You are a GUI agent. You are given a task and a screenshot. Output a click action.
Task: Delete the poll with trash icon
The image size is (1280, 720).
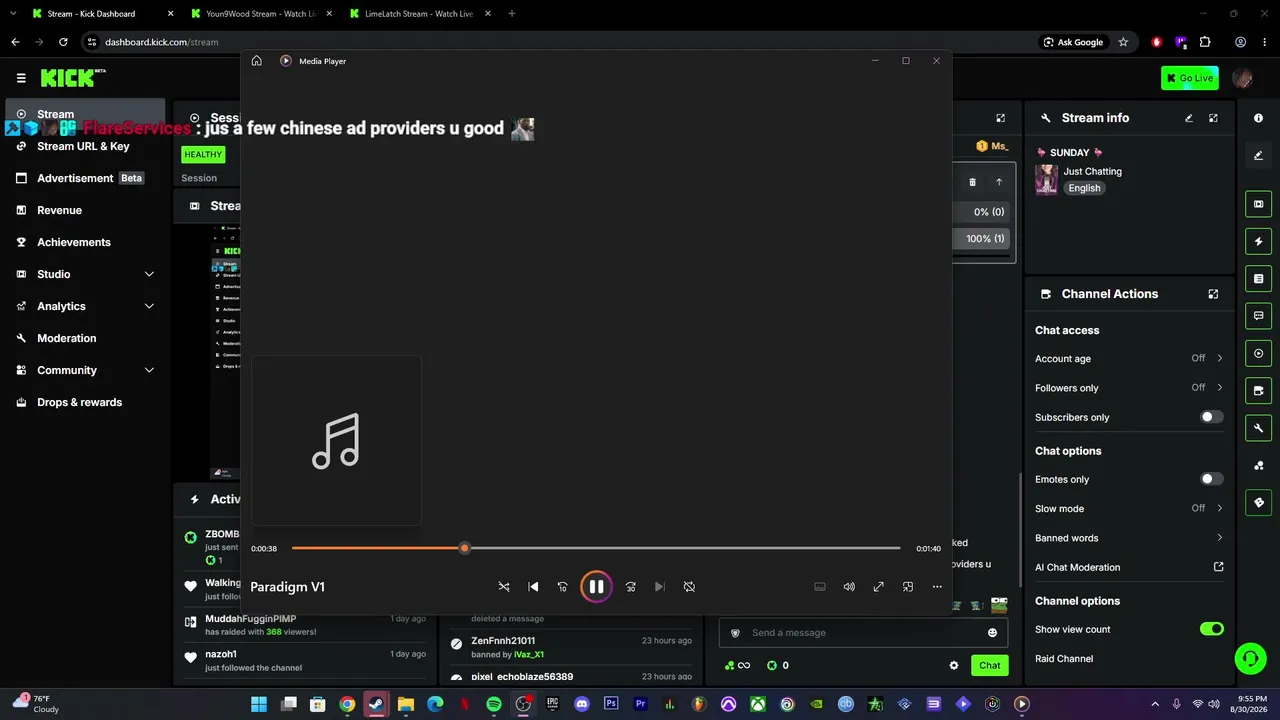point(973,182)
